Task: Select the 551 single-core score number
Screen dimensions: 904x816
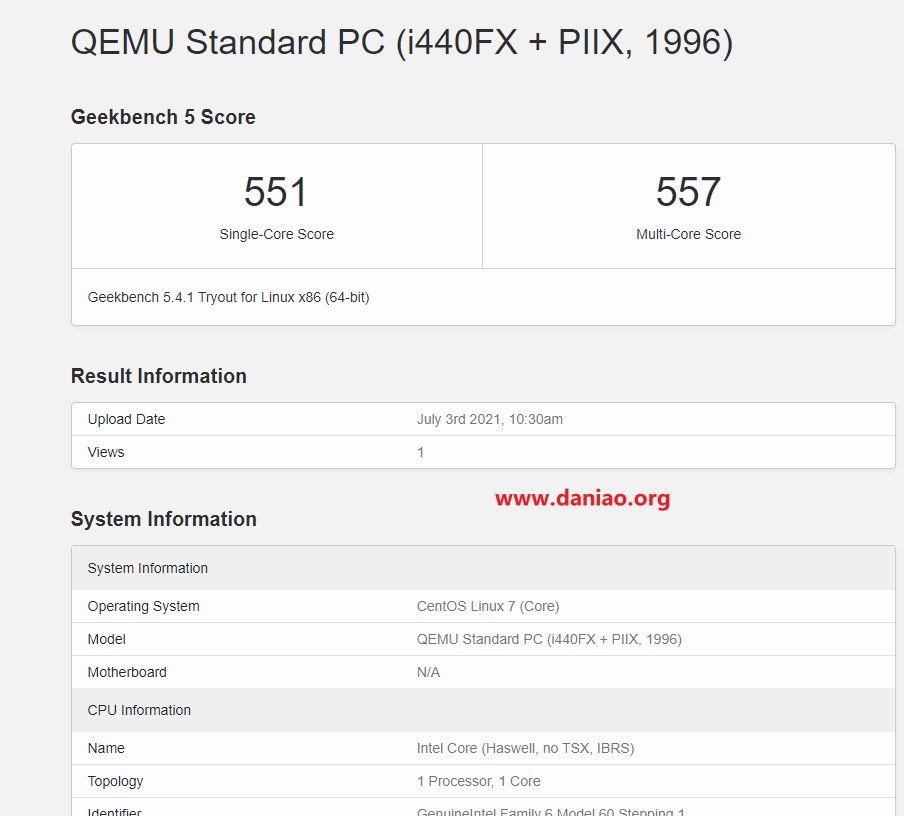Action: click(x=276, y=191)
